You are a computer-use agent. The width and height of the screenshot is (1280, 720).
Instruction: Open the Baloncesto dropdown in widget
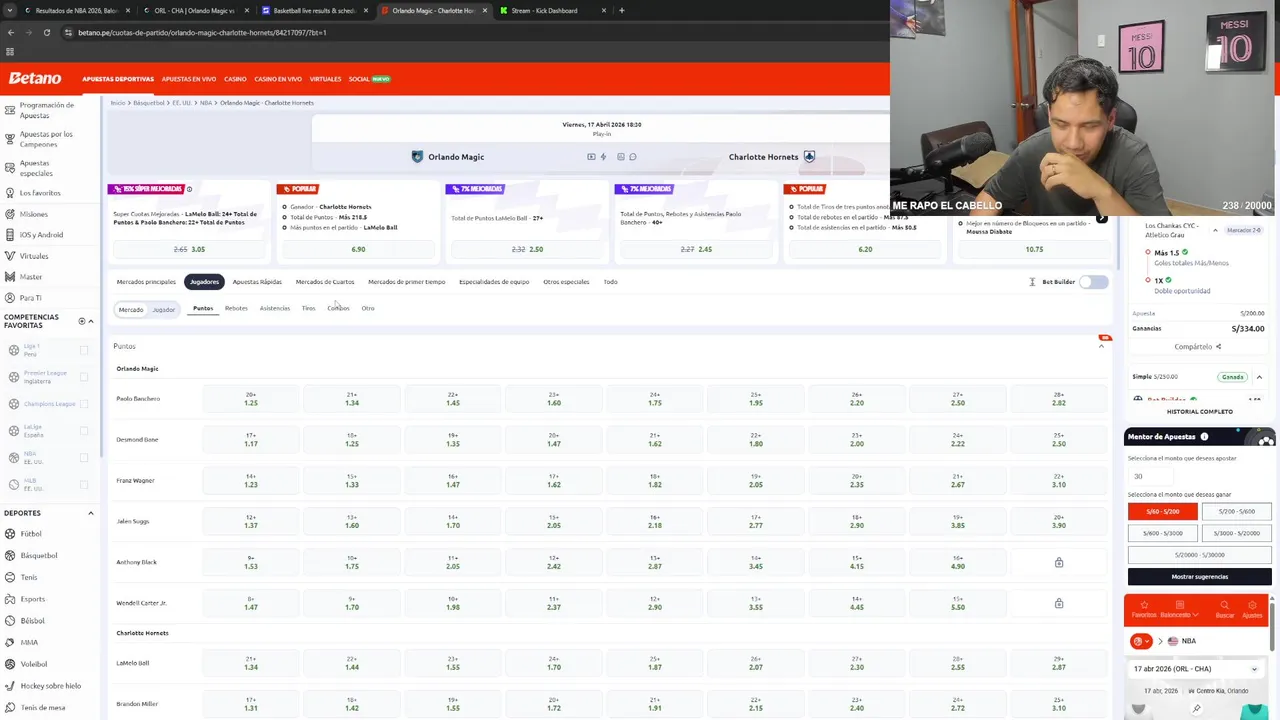[x=1179, y=610]
